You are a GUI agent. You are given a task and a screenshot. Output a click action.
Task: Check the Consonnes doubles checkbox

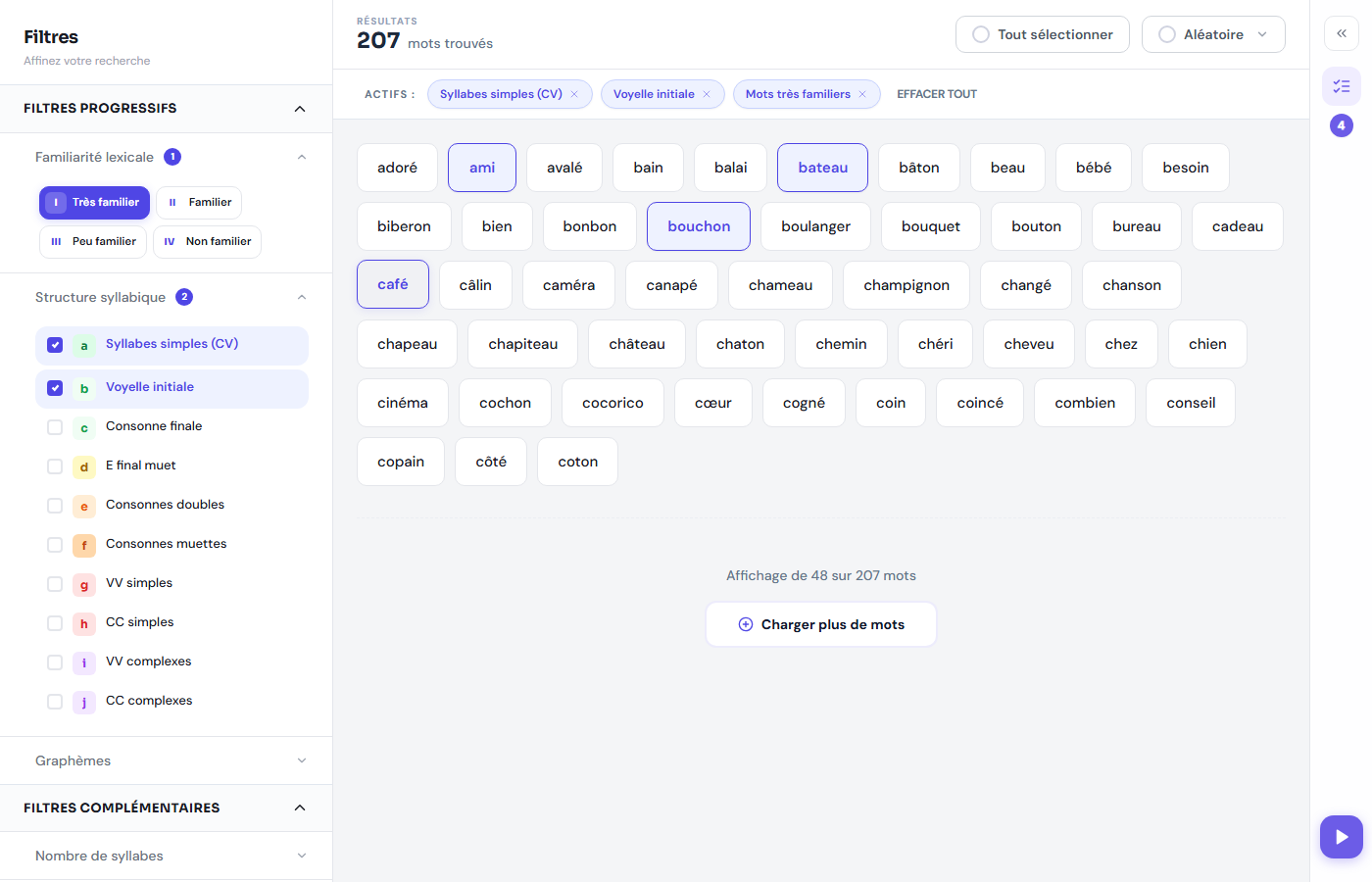(55, 506)
